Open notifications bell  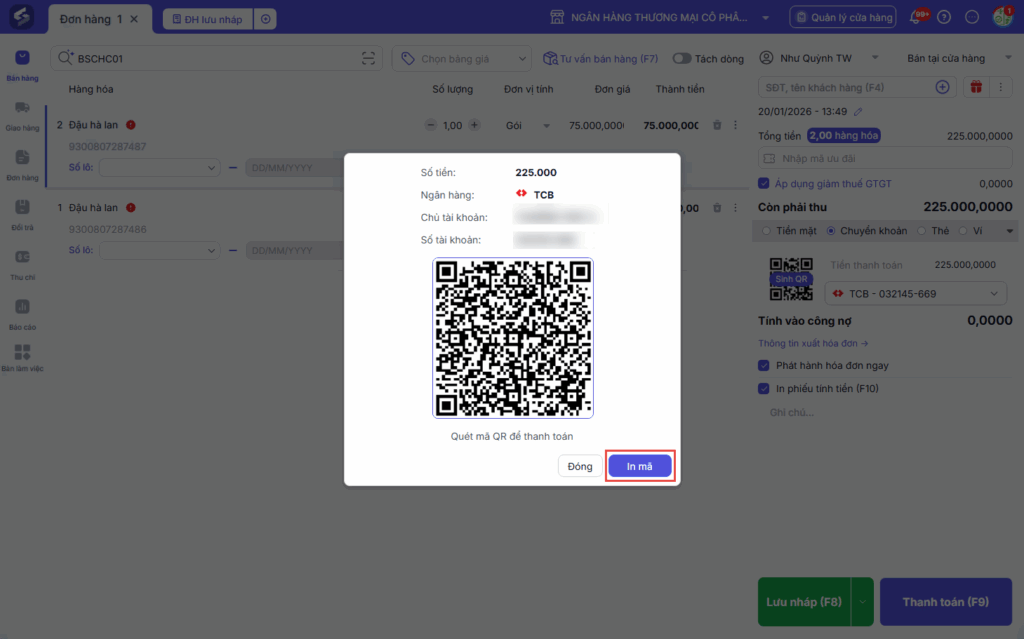coord(916,17)
